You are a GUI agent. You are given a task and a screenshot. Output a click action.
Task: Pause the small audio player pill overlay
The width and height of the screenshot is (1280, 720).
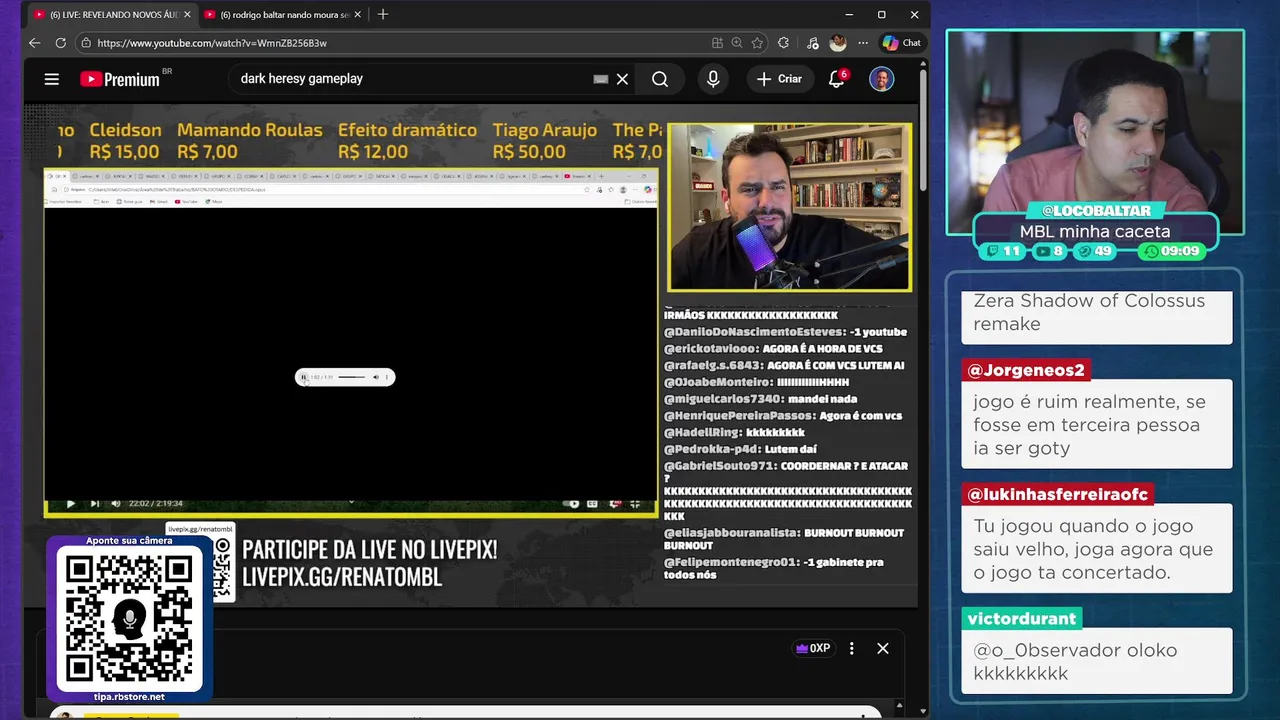pyautogui.click(x=304, y=377)
